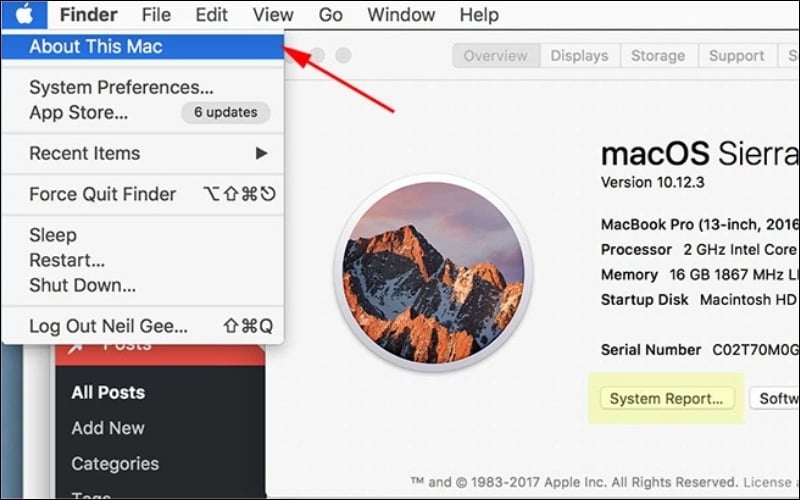Select About This Mac menu entry
This screenshot has height=500, width=800.
(142, 46)
